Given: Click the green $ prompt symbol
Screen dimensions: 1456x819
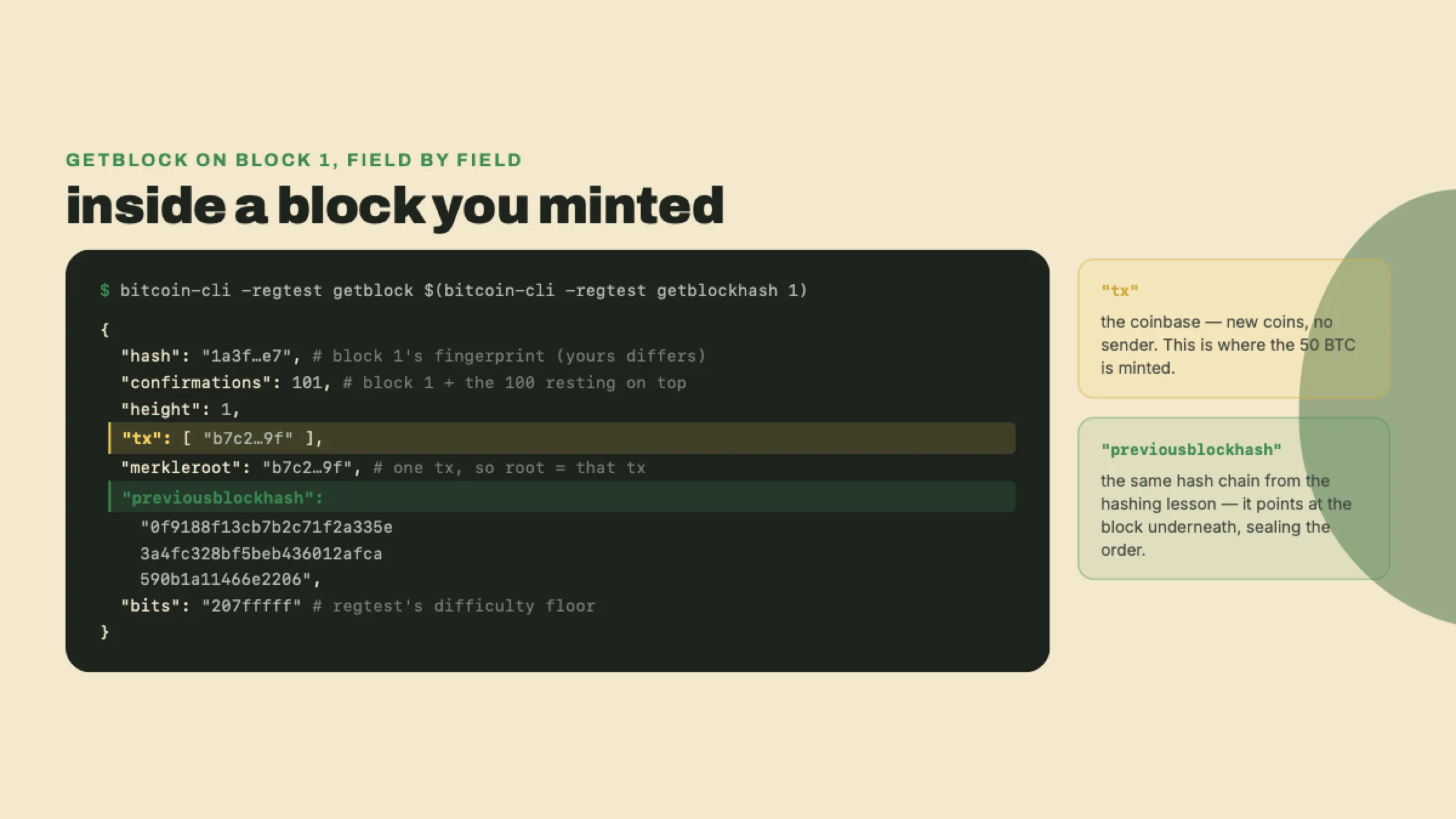Looking at the screenshot, I should tap(105, 291).
